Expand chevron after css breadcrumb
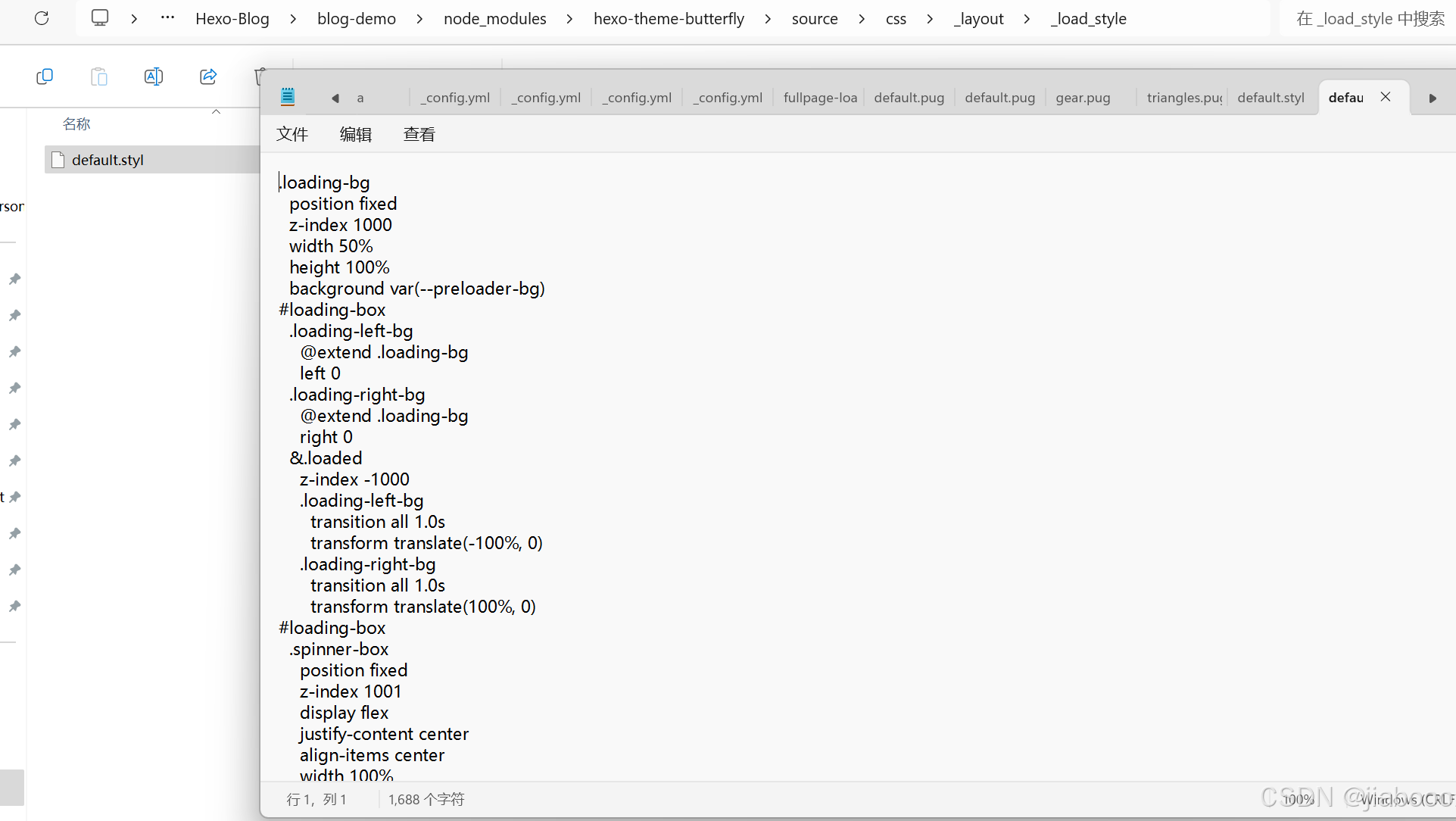1456x821 pixels. pos(930,19)
